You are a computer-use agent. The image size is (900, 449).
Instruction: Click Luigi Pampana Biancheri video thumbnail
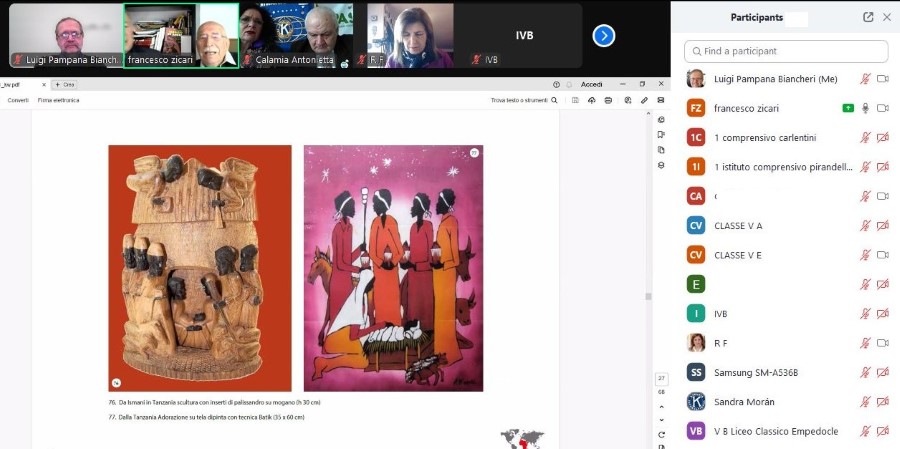[x=65, y=36]
